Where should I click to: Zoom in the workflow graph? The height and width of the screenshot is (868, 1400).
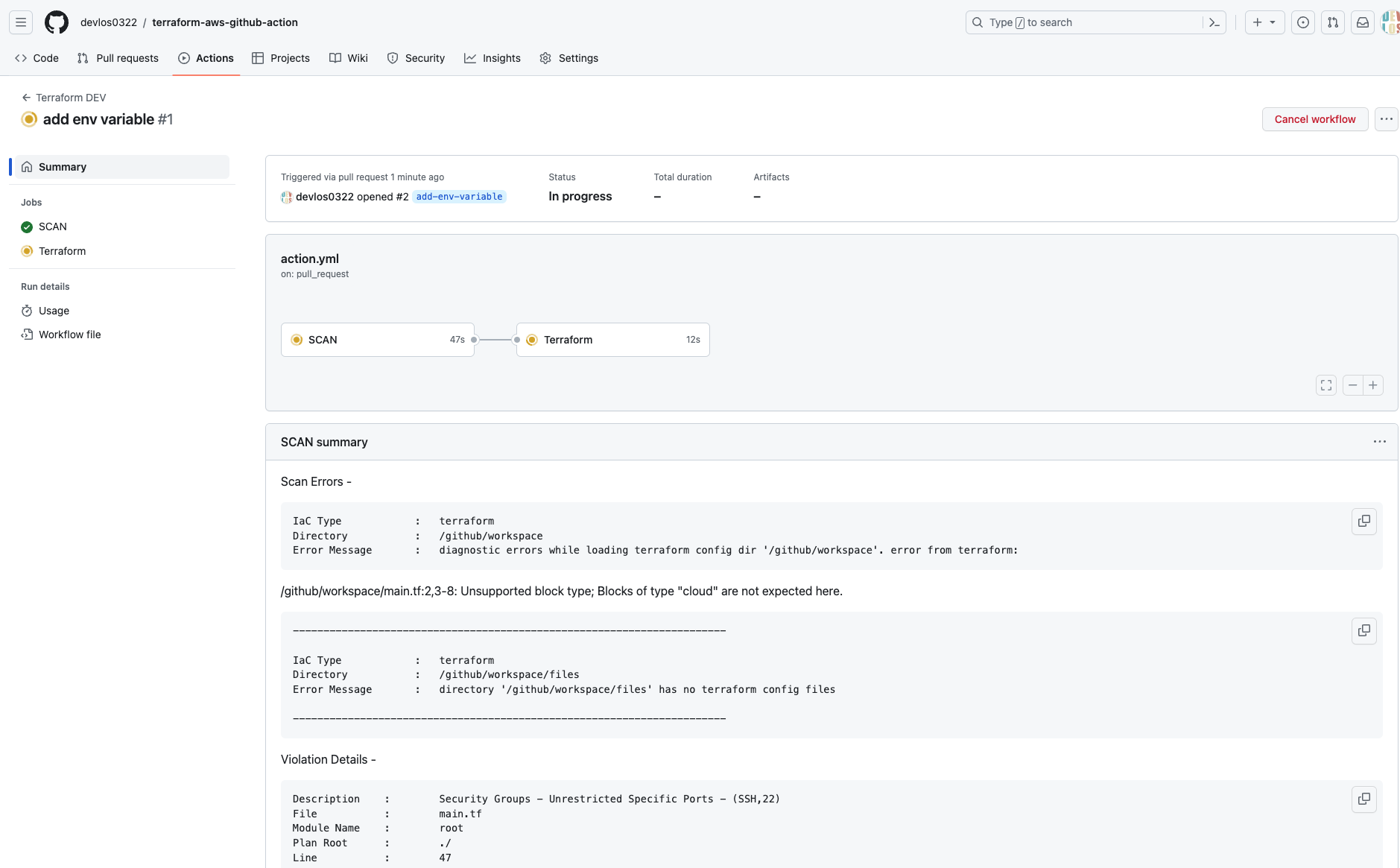click(x=1373, y=385)
